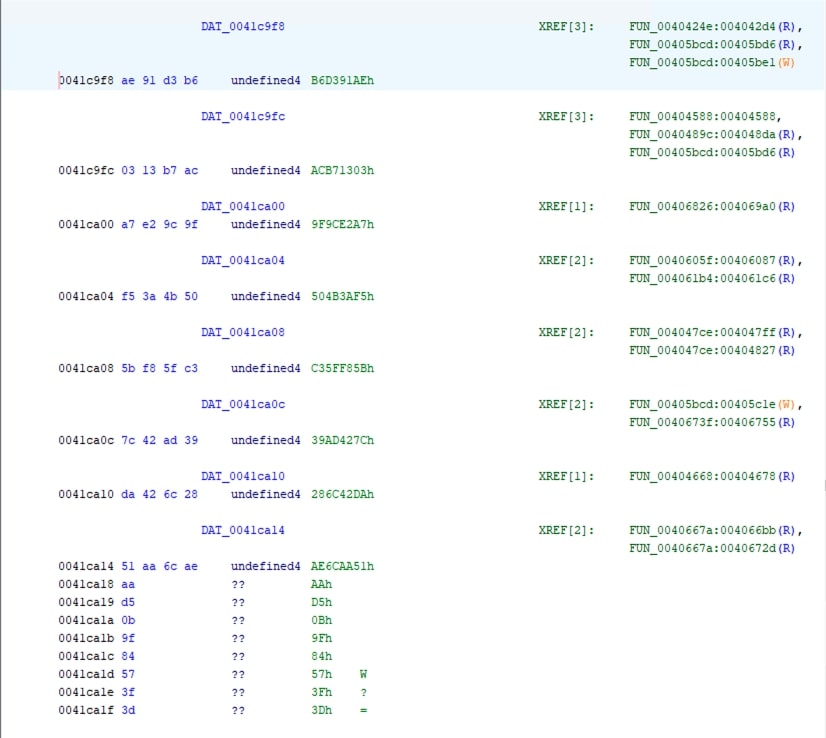This screenshot has width=826, height=738.
Task: Open the FUN_00405bcd:00405c1e(W) write reference
Action: tap(712, 404)
